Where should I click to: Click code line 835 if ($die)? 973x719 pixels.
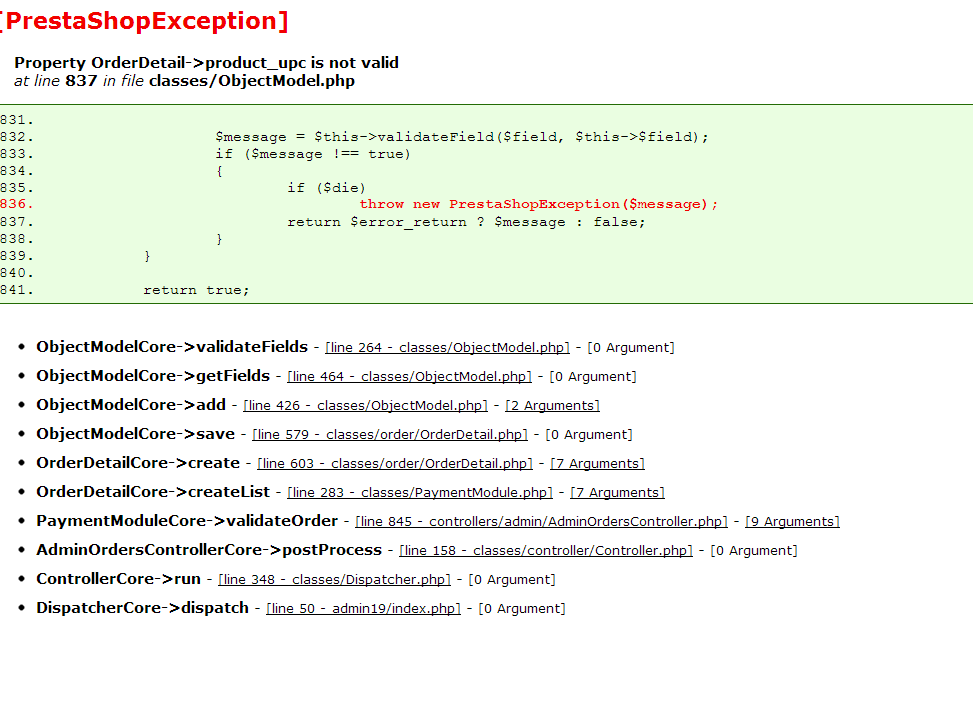click(326, 188)
